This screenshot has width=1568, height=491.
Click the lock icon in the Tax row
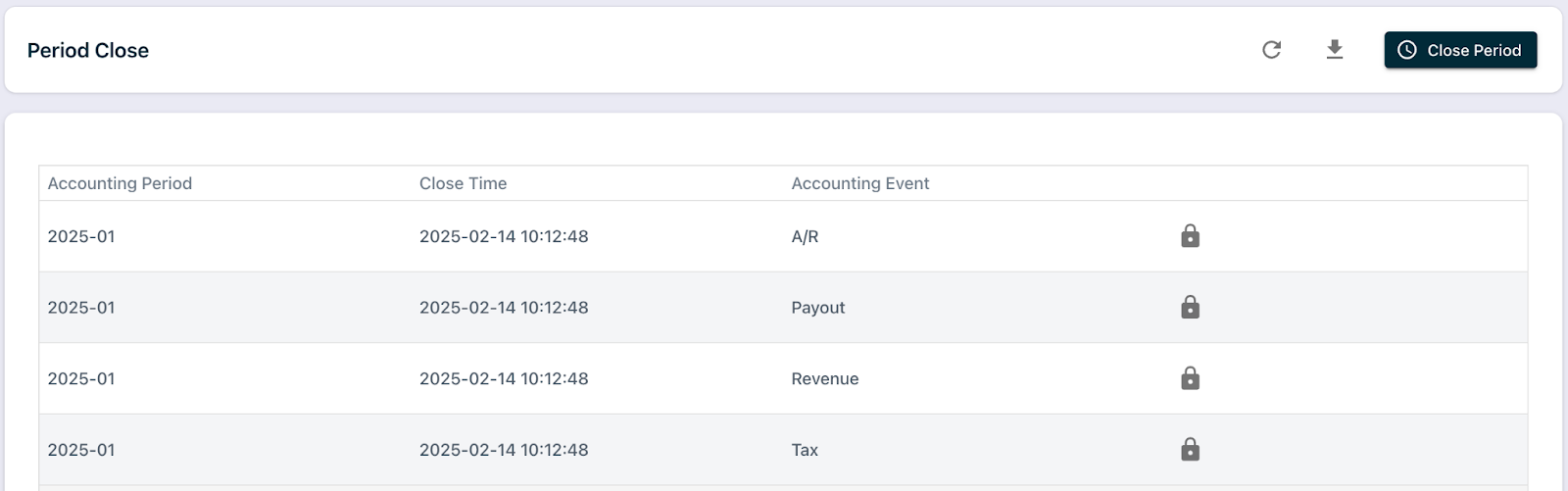[x=1190, y=450]
